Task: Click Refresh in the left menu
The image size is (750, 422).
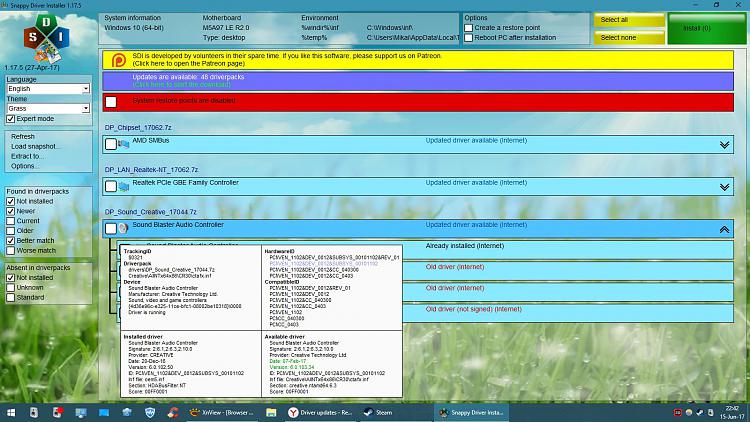Action: [23, 136]
